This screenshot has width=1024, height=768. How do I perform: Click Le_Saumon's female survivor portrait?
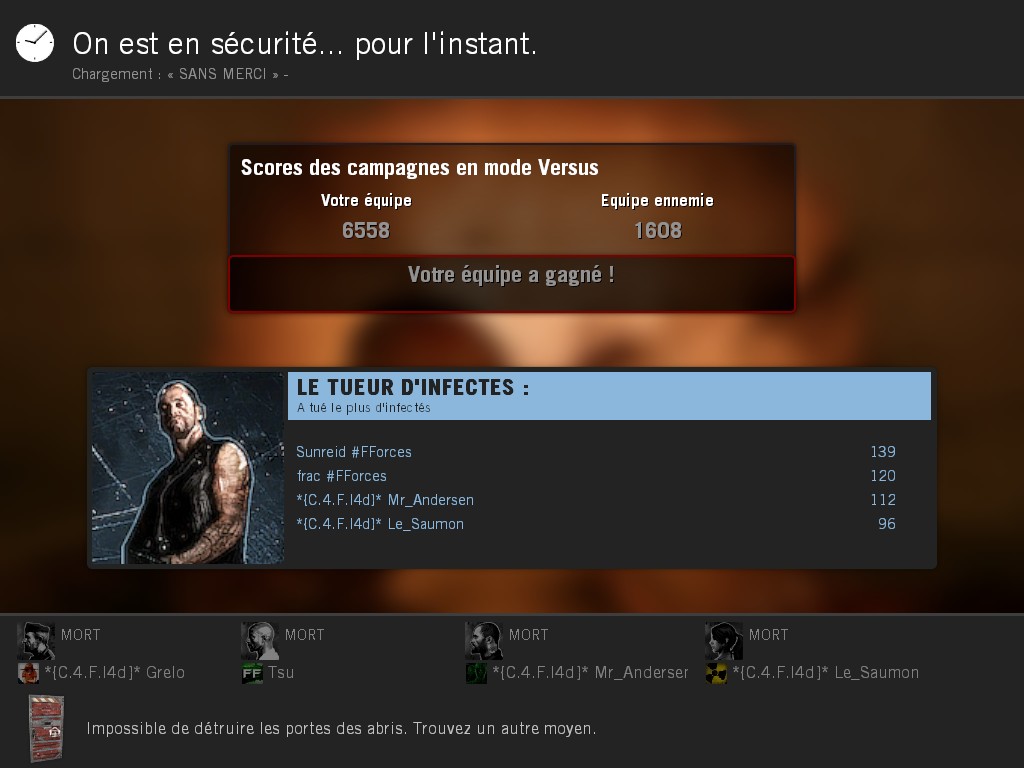[724, 641]
